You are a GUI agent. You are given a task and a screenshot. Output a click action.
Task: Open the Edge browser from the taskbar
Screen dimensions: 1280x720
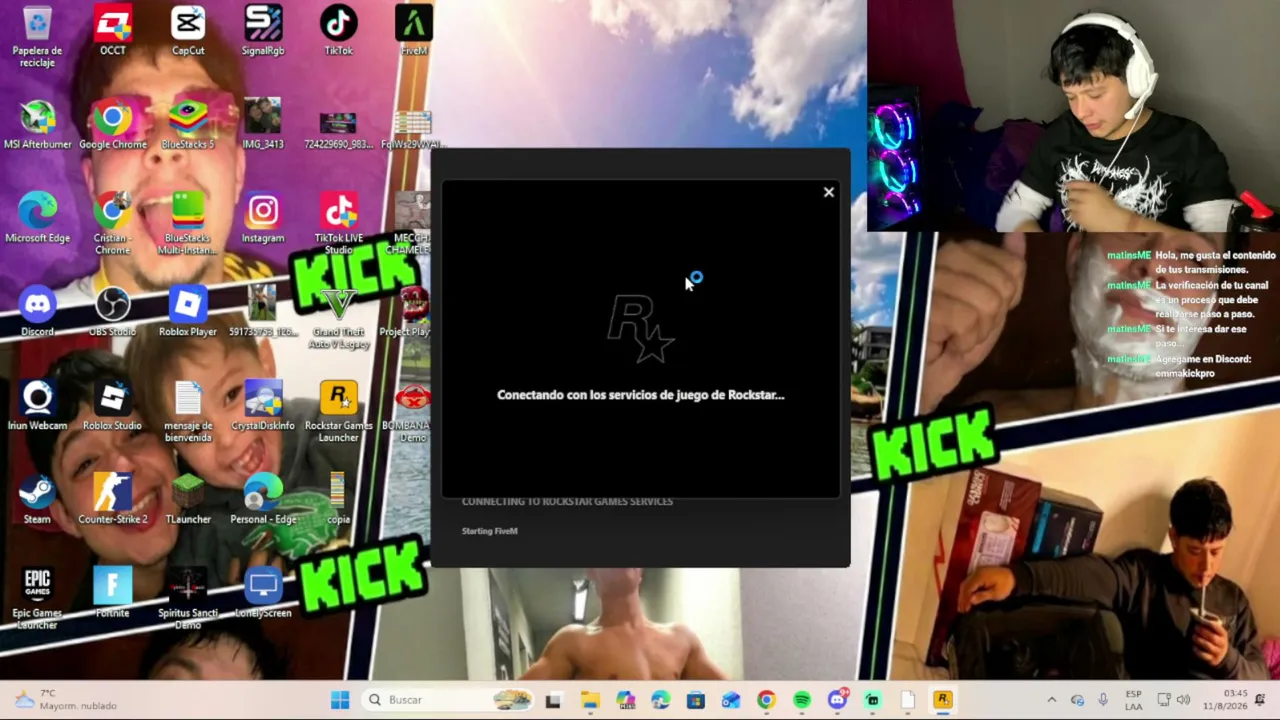click(660, 700)
